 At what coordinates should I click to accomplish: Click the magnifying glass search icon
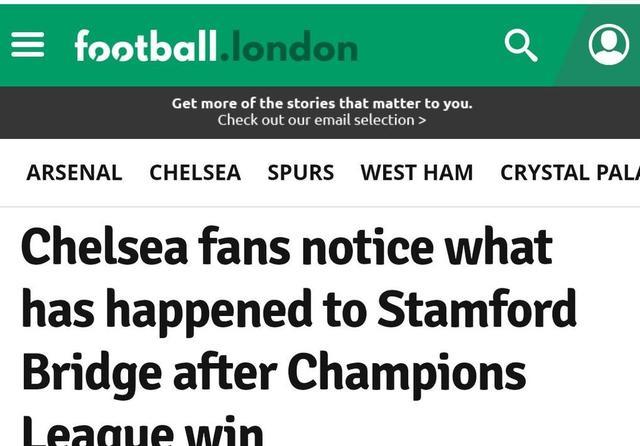click(x=521, y=45)
